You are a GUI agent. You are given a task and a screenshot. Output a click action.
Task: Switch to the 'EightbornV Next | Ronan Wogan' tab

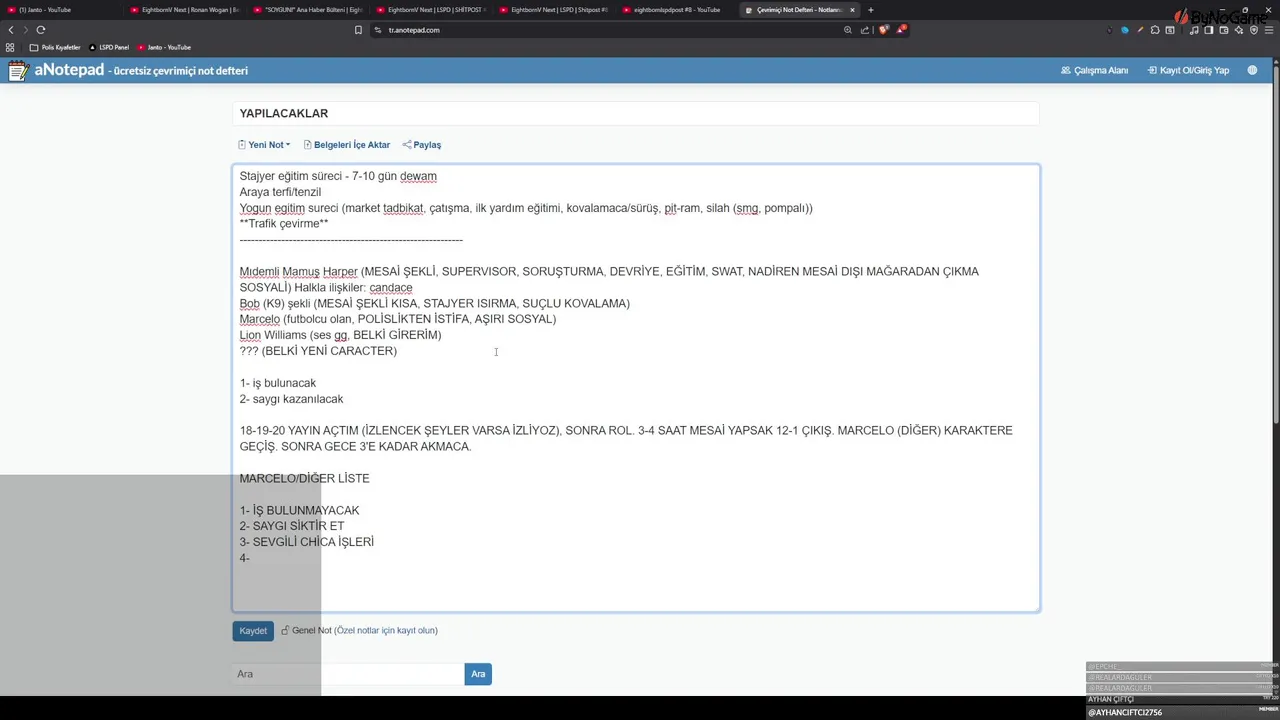click(185, 10)
